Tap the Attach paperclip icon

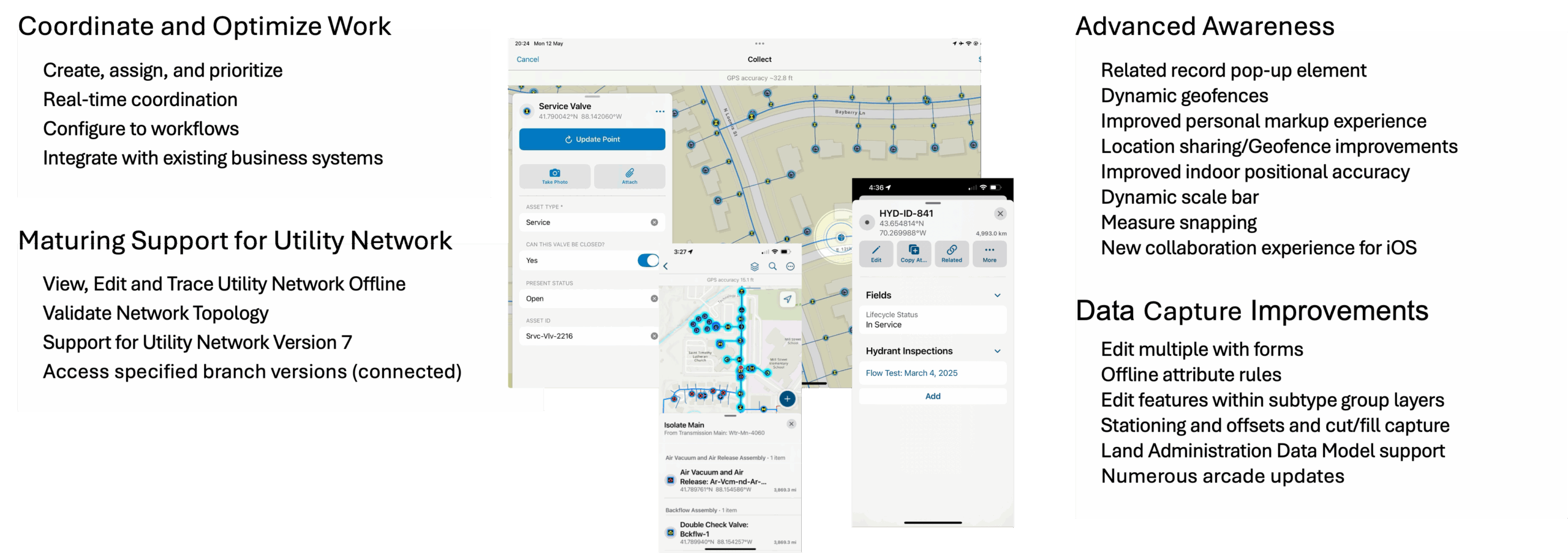coord(629,173)
